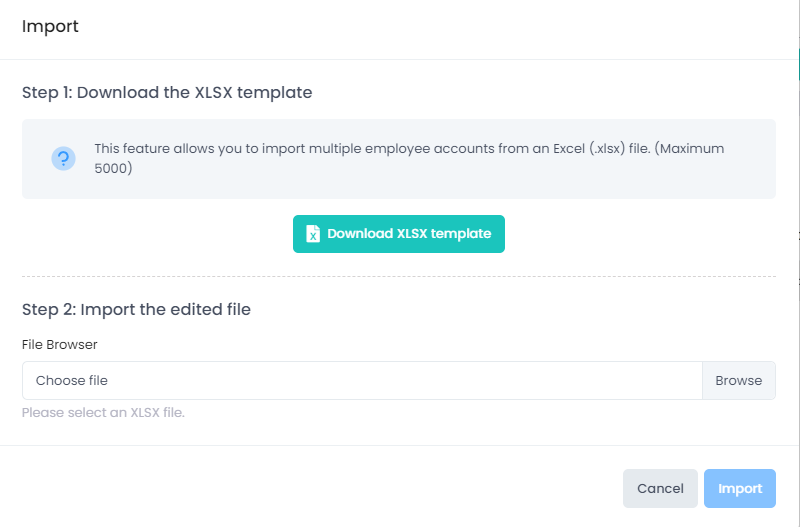Cancel the import dialog
The image size is (800, 527).
click(660, 488)
